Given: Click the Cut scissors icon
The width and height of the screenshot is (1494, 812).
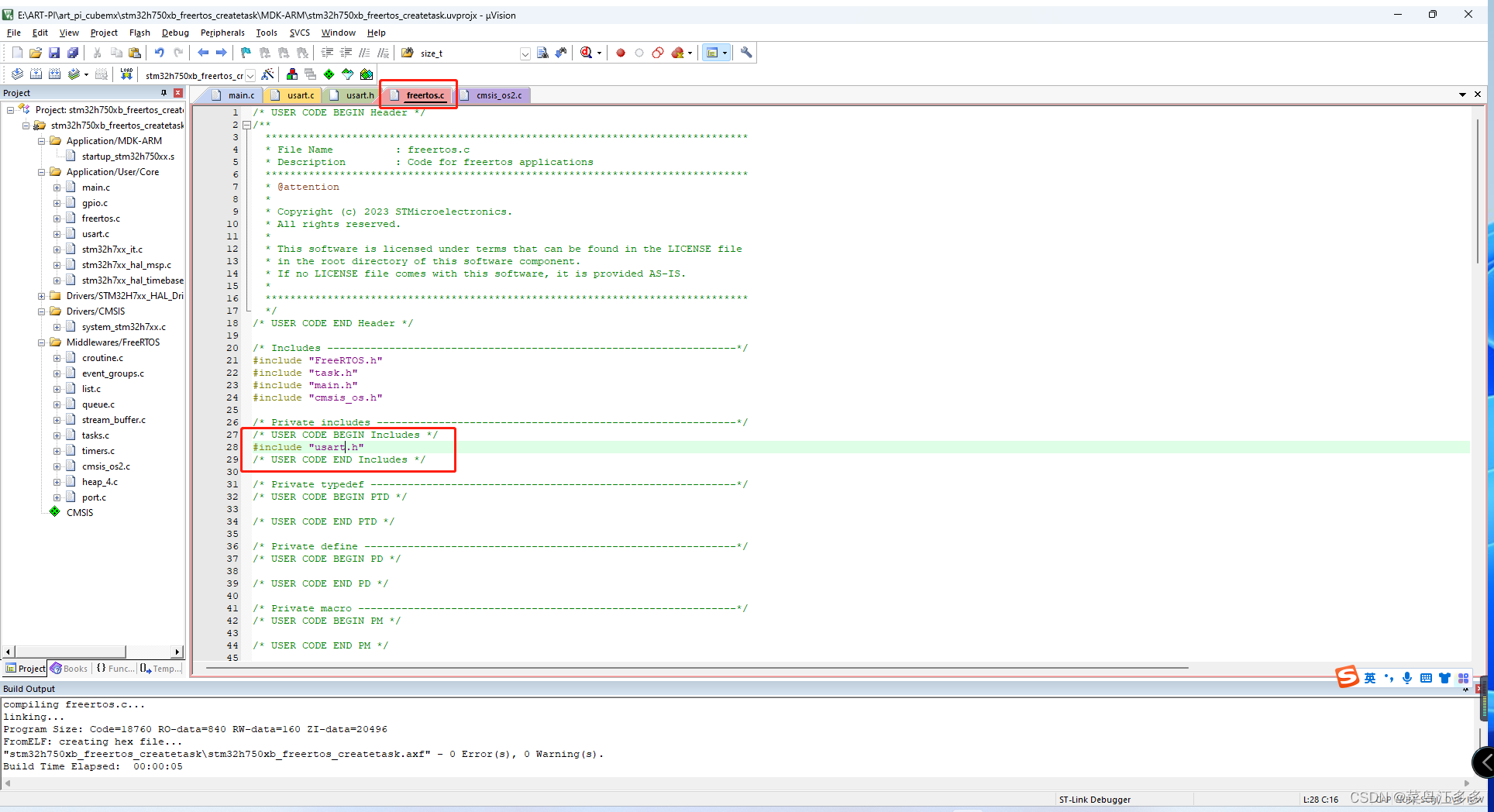Looking at the screenshot, I should point(98,53).
